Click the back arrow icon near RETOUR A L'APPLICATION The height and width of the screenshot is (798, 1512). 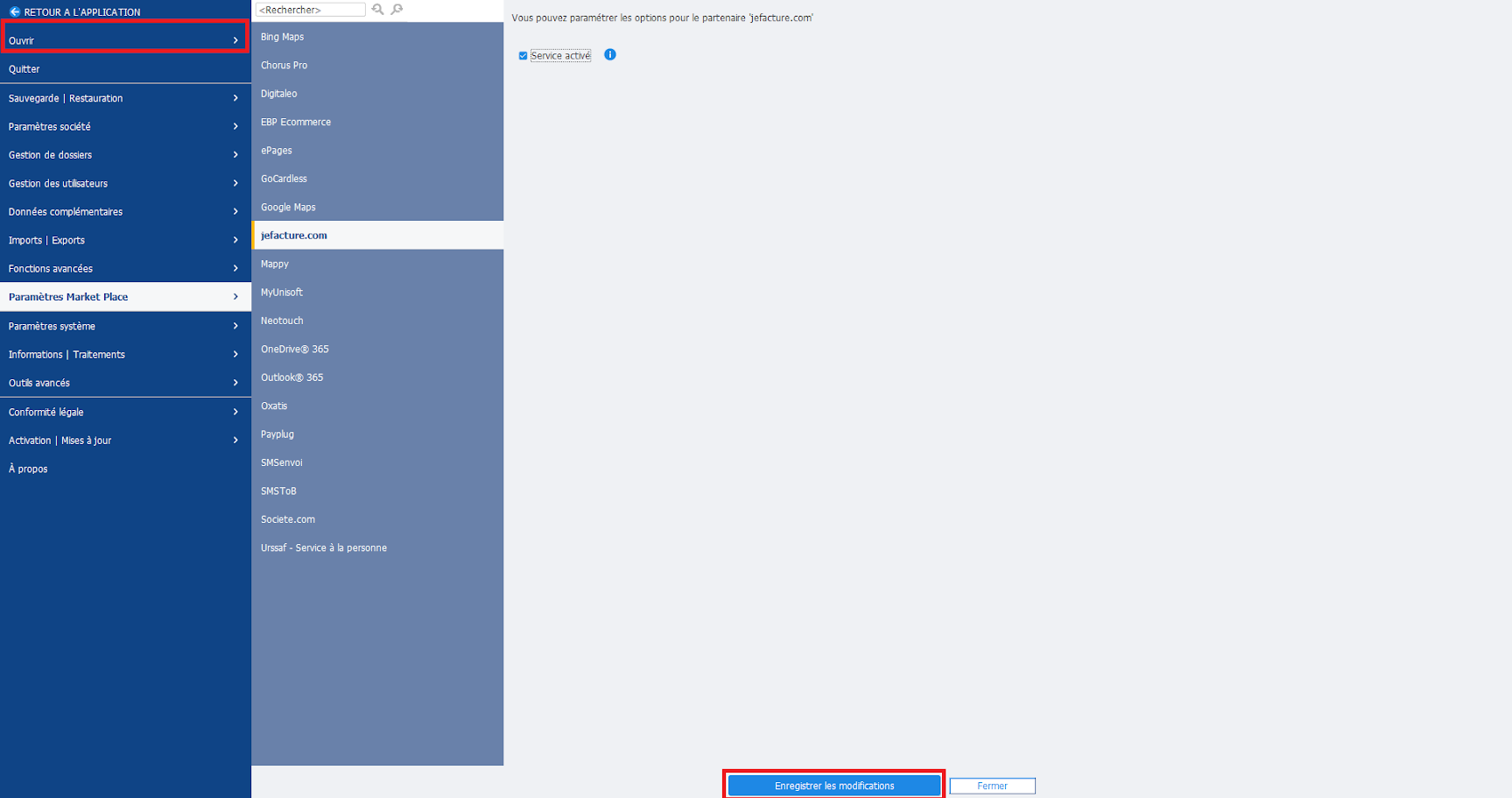(15, 11)
